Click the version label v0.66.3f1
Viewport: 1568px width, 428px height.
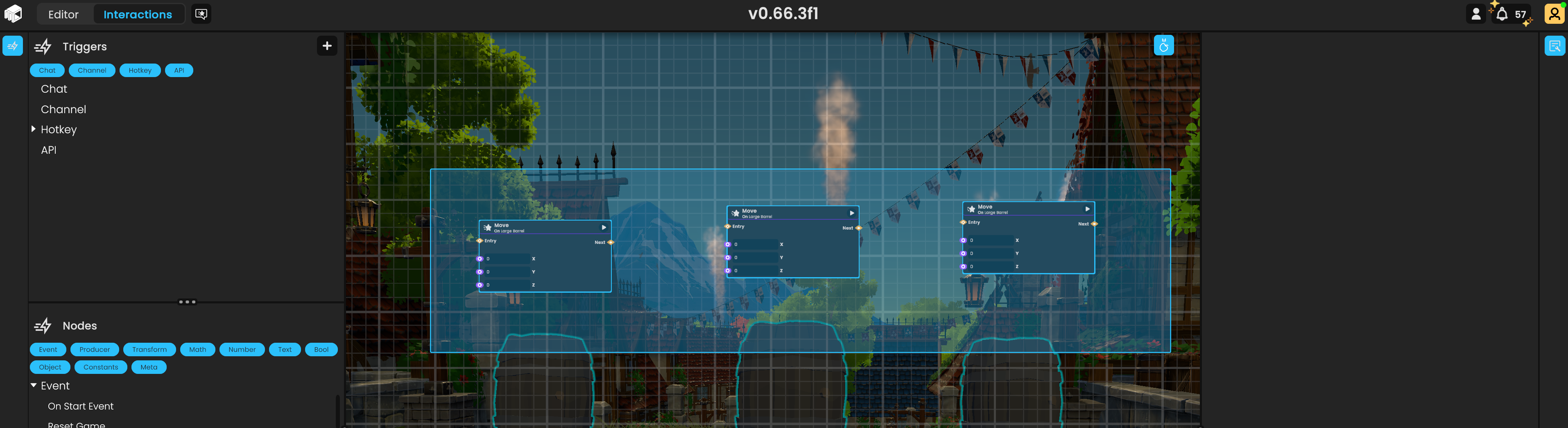tap(783, 14)
